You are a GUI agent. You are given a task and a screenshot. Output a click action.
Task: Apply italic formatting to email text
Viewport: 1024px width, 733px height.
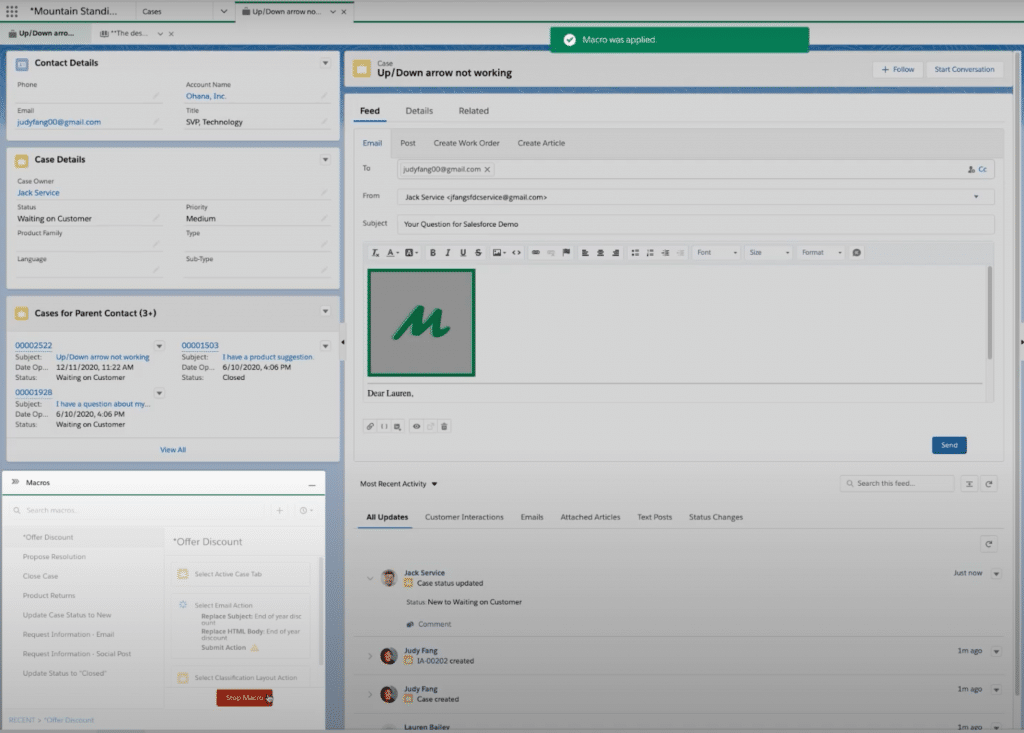point(448,253)
